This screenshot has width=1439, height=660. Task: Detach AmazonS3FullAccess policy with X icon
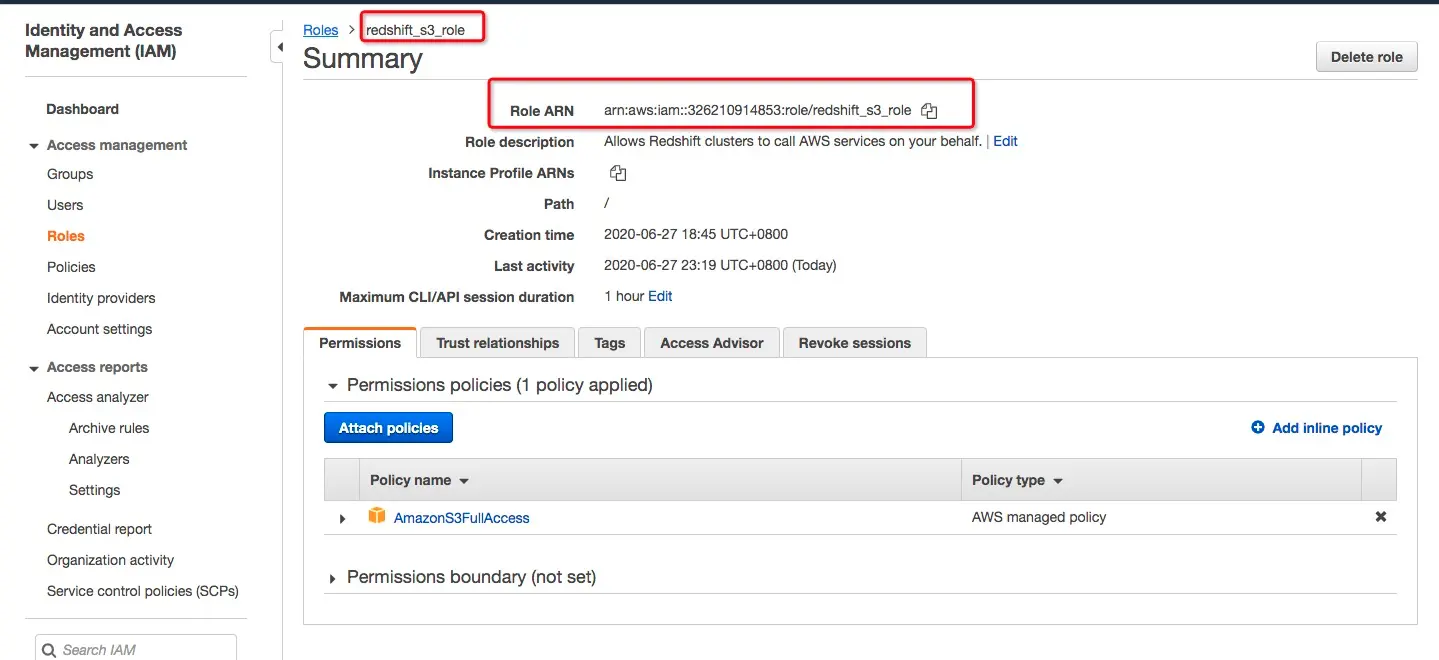click(x=1381, y=517)
